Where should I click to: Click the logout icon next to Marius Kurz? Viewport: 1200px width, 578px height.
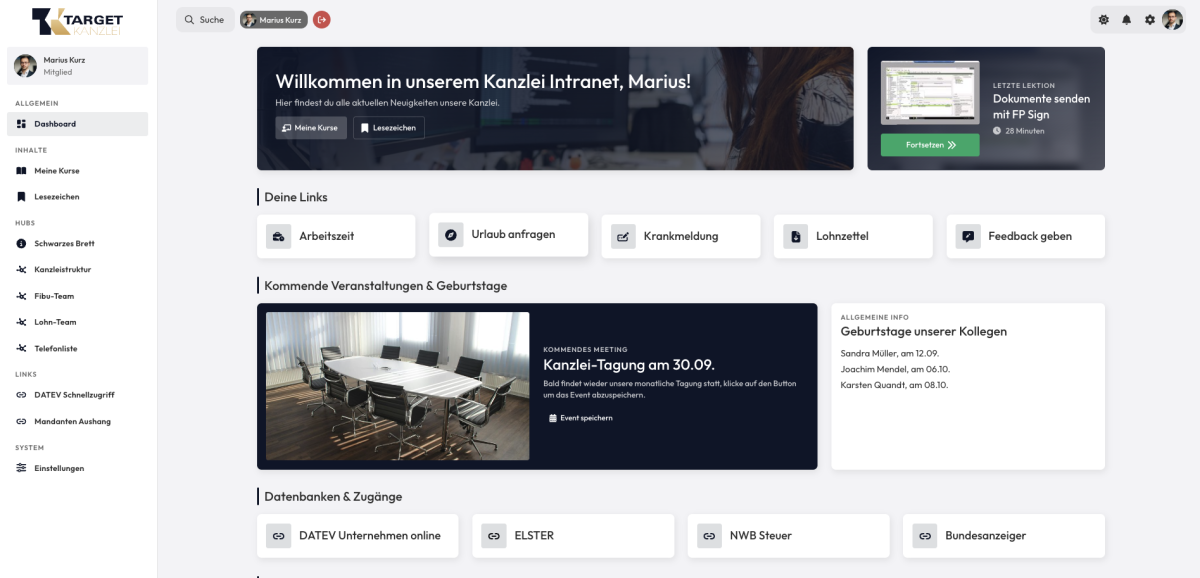point(321,19)
